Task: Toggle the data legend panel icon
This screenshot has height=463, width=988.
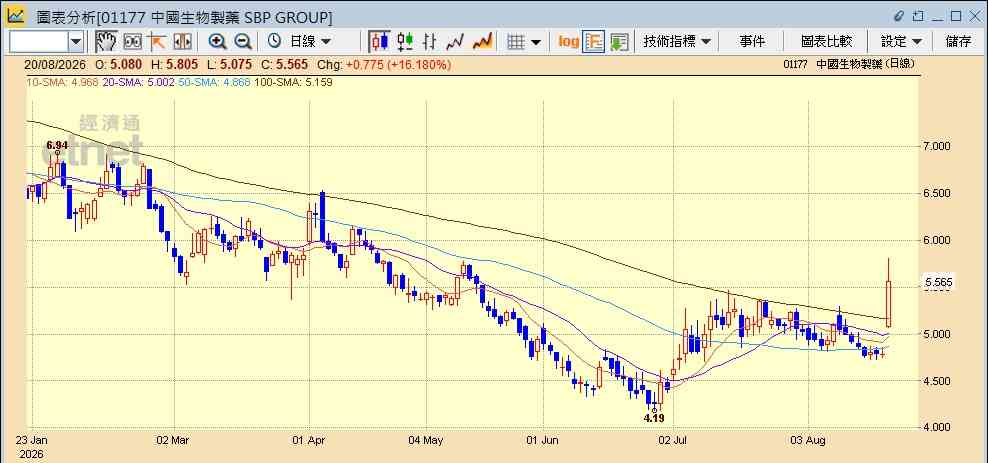Action: click(x=594, y=42)
